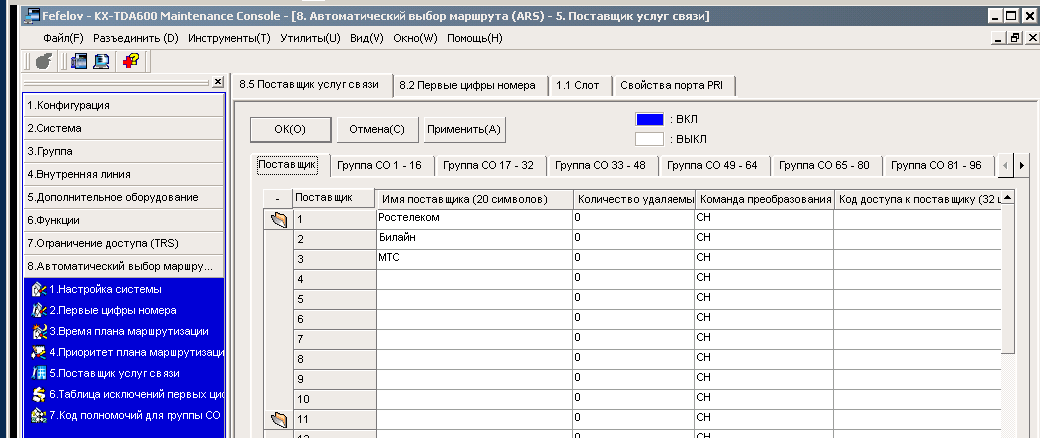Viewport: 1040px width, 438px height.
Task: Open the Помощь(H) menu
Action: point(475,38)
